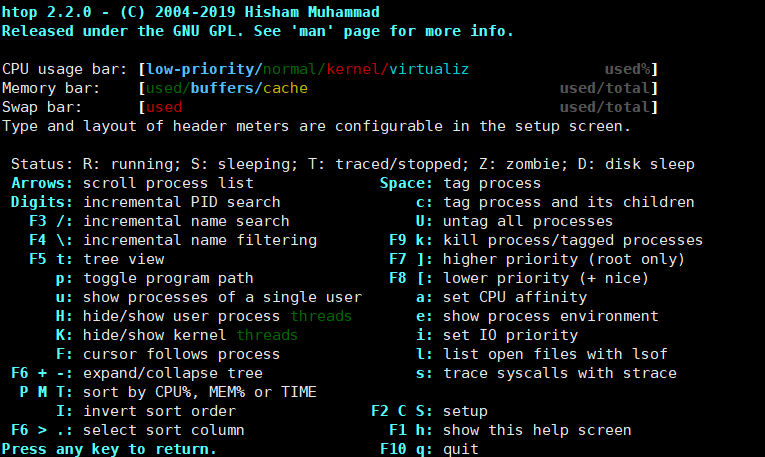Click the 'htop 2.2.0' title text
The width and height of the screenshot is (765, 457).
click(x=46, y=12)
